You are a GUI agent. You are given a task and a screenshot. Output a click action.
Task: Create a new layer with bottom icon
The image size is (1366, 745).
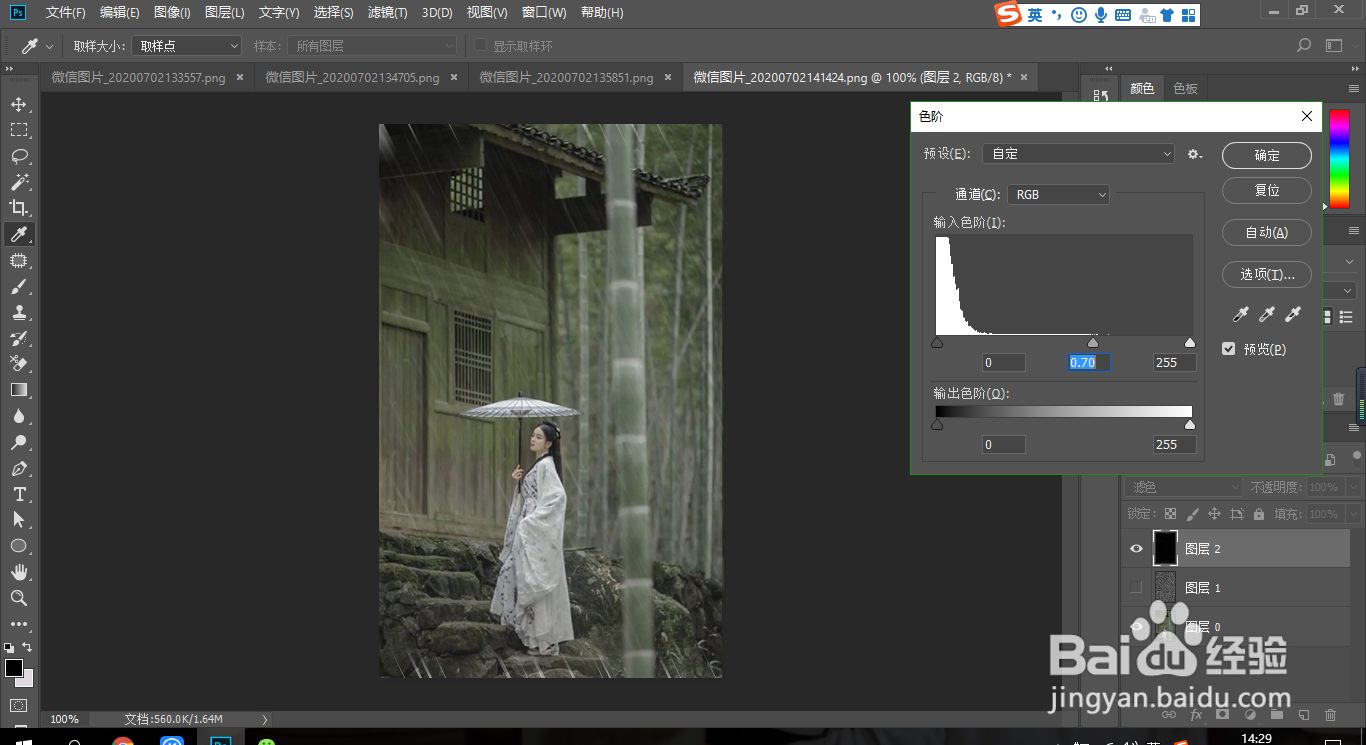click(x=1303, y=715)
